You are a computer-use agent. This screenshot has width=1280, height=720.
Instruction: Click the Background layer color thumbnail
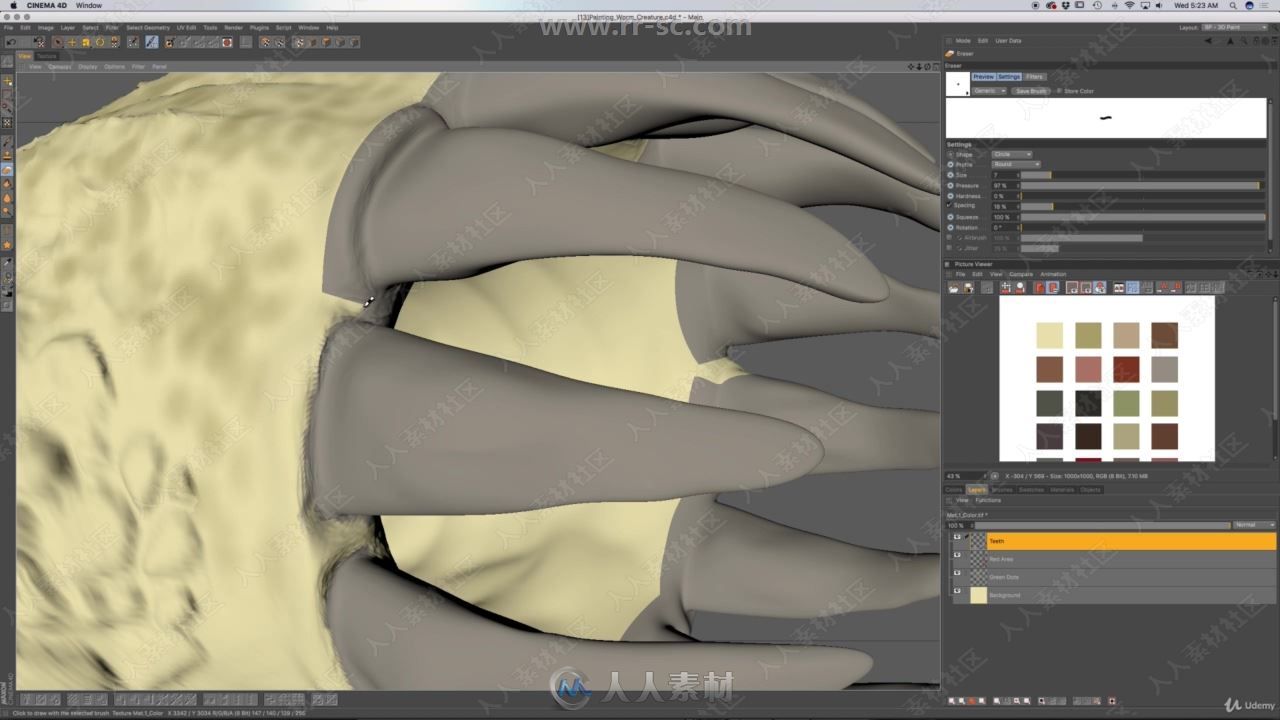point(978,595)
